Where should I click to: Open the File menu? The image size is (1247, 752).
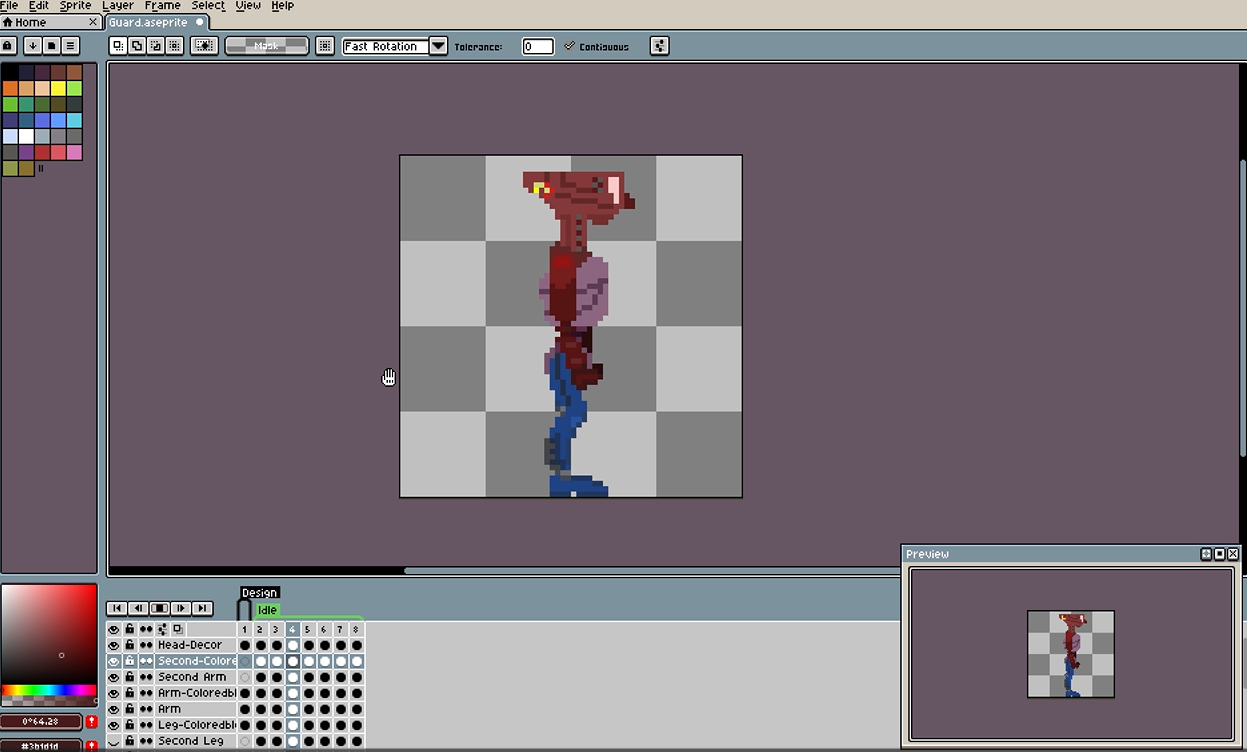click(x=9, y=5)
